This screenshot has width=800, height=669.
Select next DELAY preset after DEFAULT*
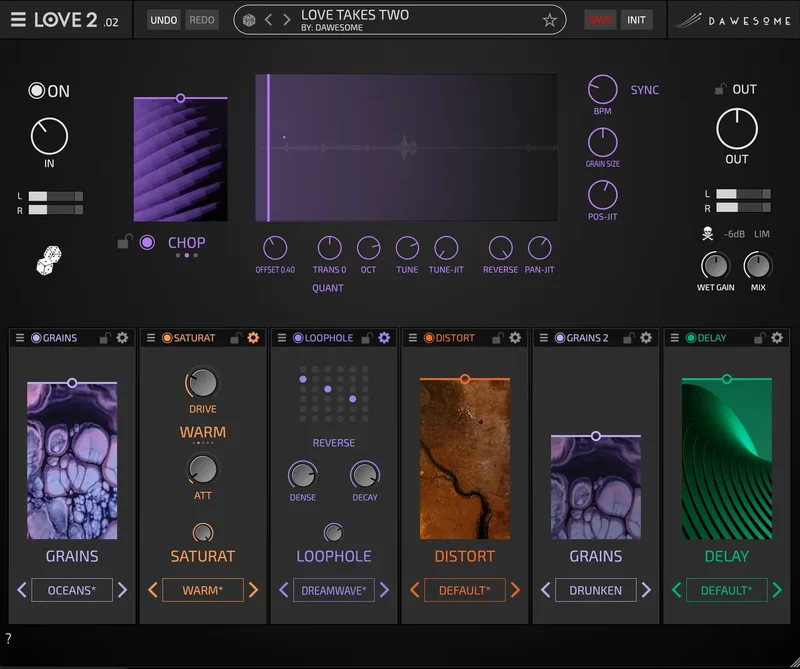click(x=778, y=590)
